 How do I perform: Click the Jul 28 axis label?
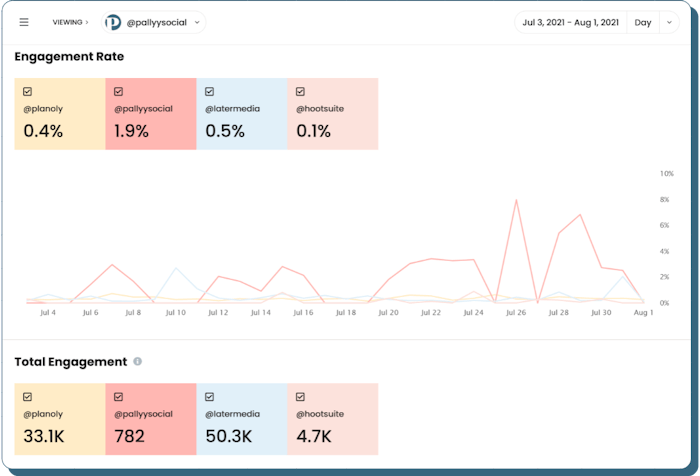(x=558, y=313)
